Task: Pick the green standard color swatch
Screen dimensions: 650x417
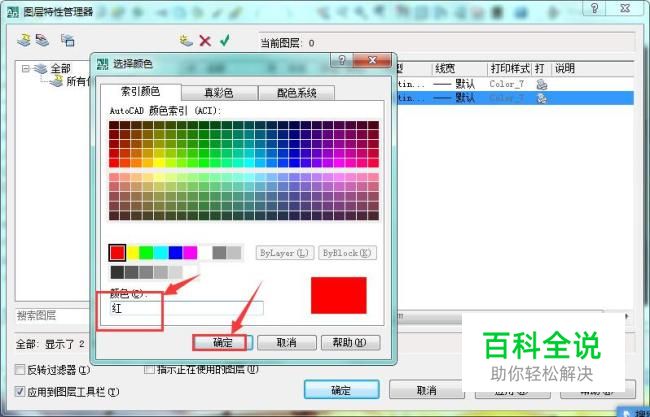Action: (146, 253)
